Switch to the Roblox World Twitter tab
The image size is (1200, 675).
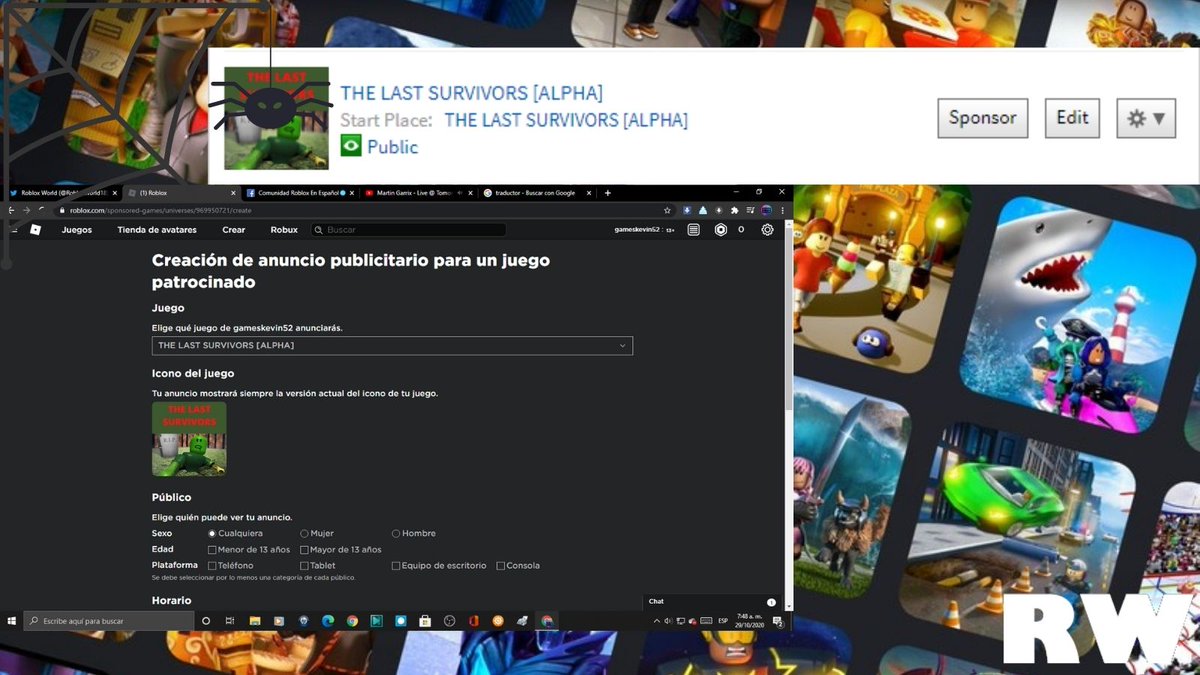(x=62, y=192)
